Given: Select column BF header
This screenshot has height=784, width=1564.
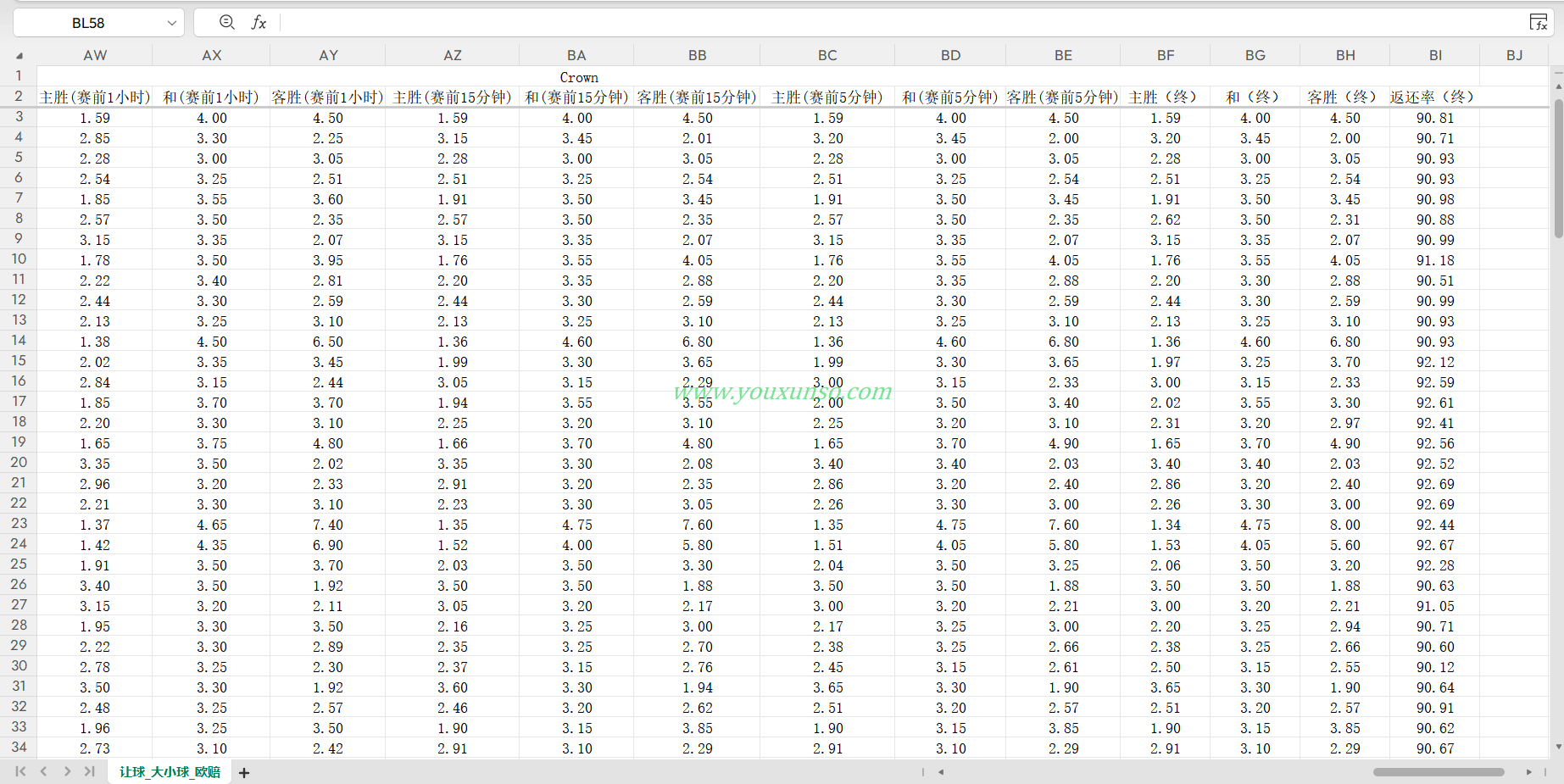Looking at the screenshot, I should tap(1166, 55).
